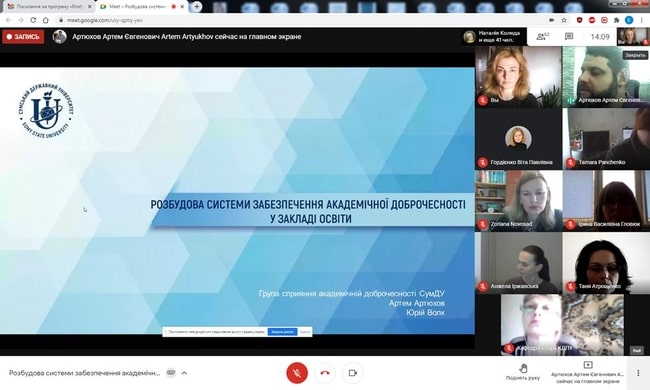The height and width of the screenshot is (390, 650).
Task: Select Ірина Василівна's video tile
Action: 606,201
